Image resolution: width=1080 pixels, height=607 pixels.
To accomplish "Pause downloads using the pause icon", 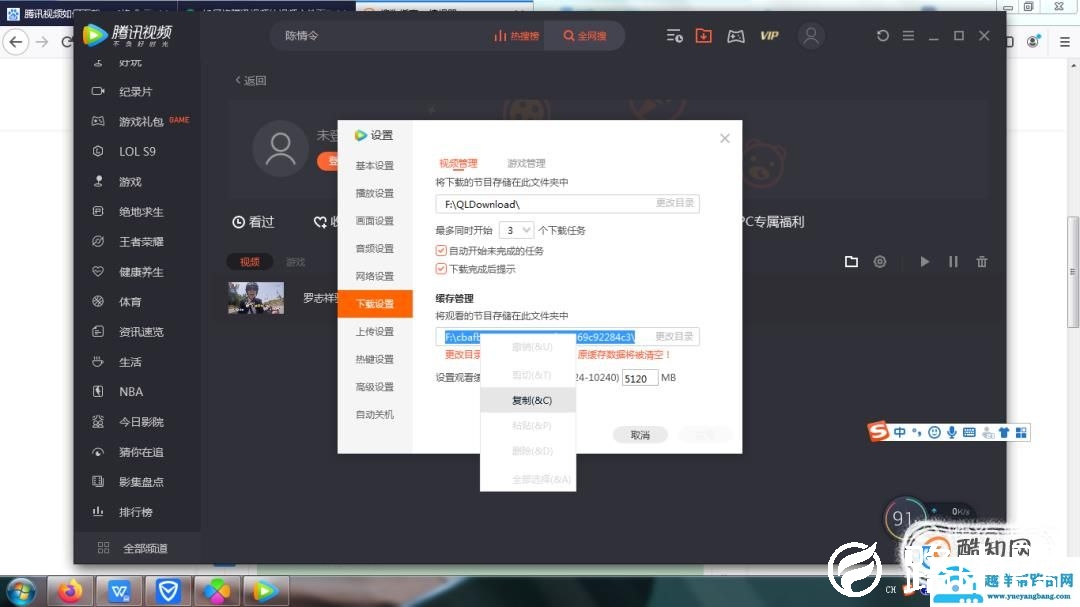I will [x=953, y=261].
